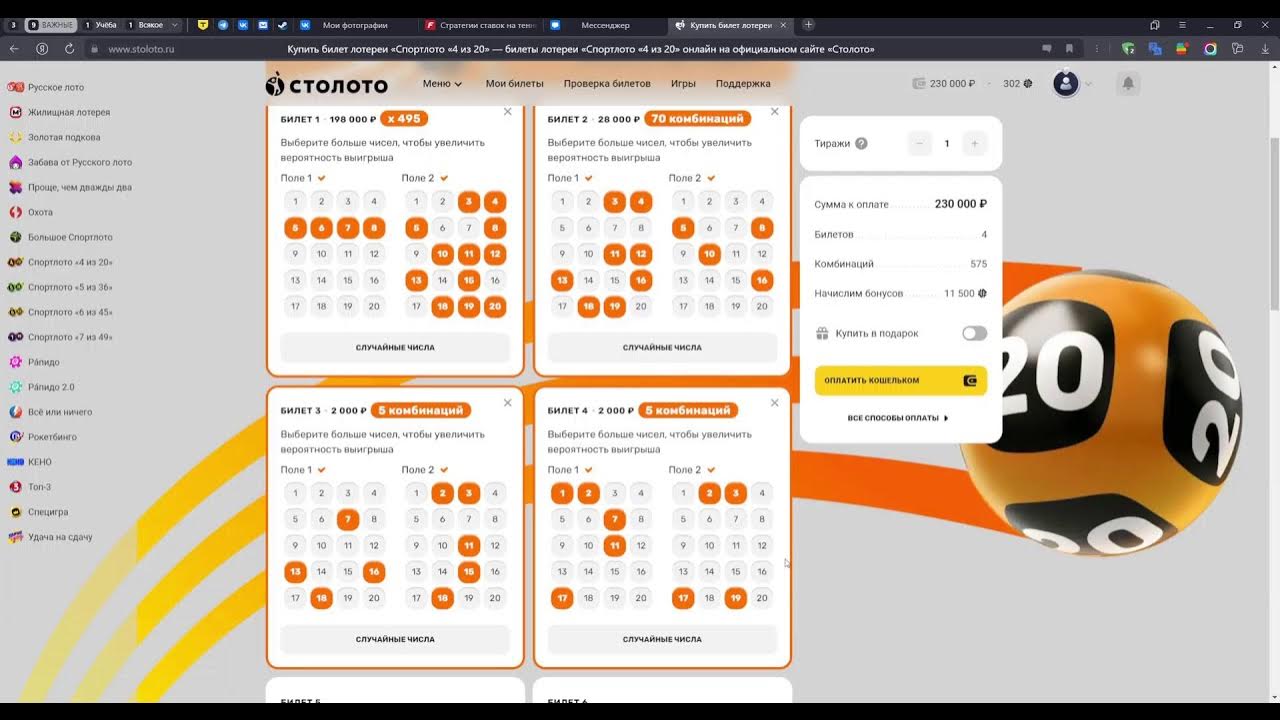
Task: Switch to Стратегии ставок browser tab
Action: click(482, 25)
